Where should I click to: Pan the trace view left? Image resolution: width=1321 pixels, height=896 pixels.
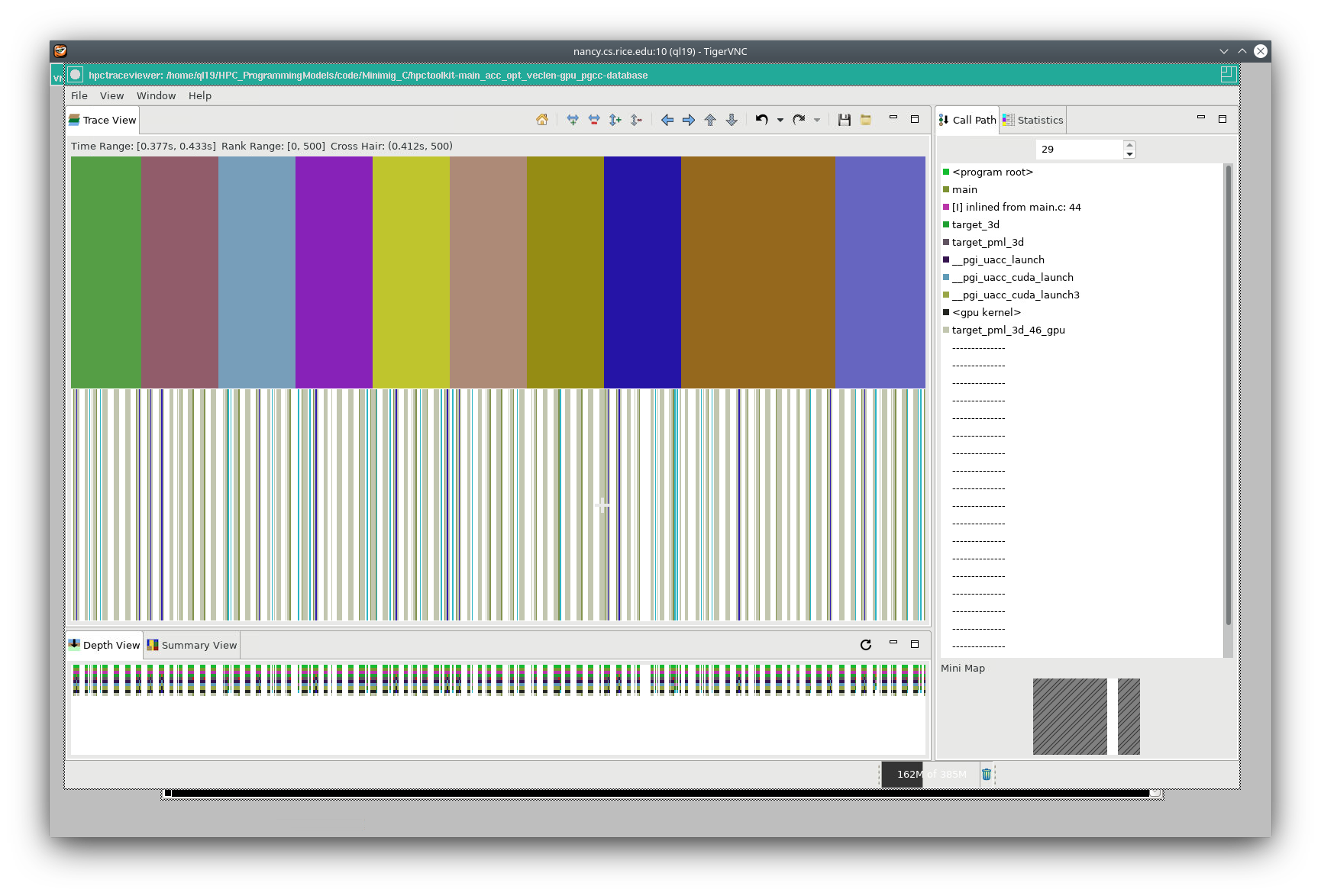coord(667,120)
